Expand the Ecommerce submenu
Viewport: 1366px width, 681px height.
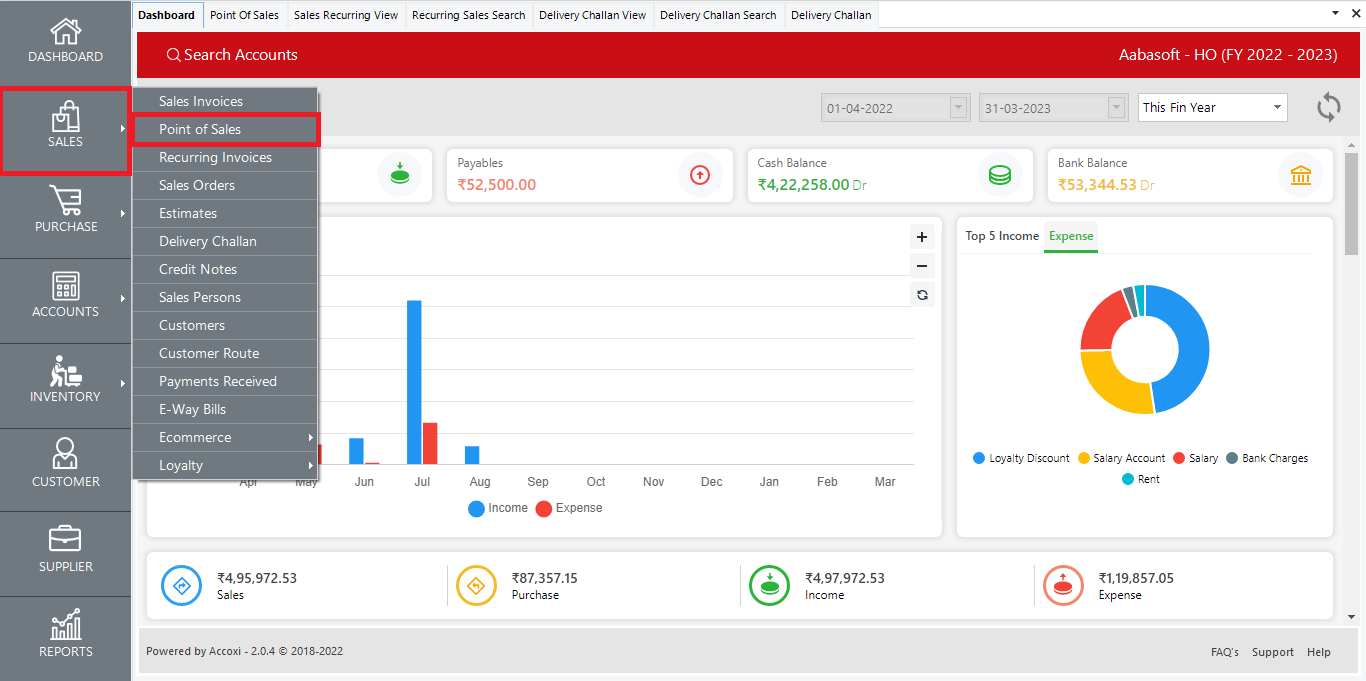(225, 437)
